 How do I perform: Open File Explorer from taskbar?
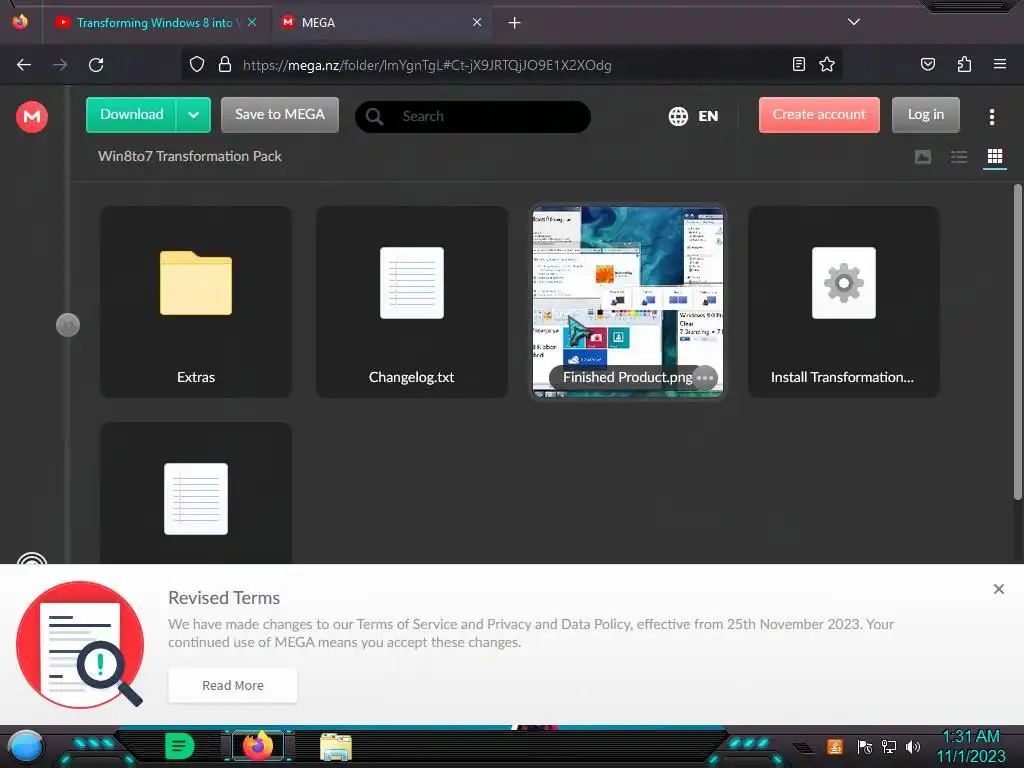click(x=336, y=746)
